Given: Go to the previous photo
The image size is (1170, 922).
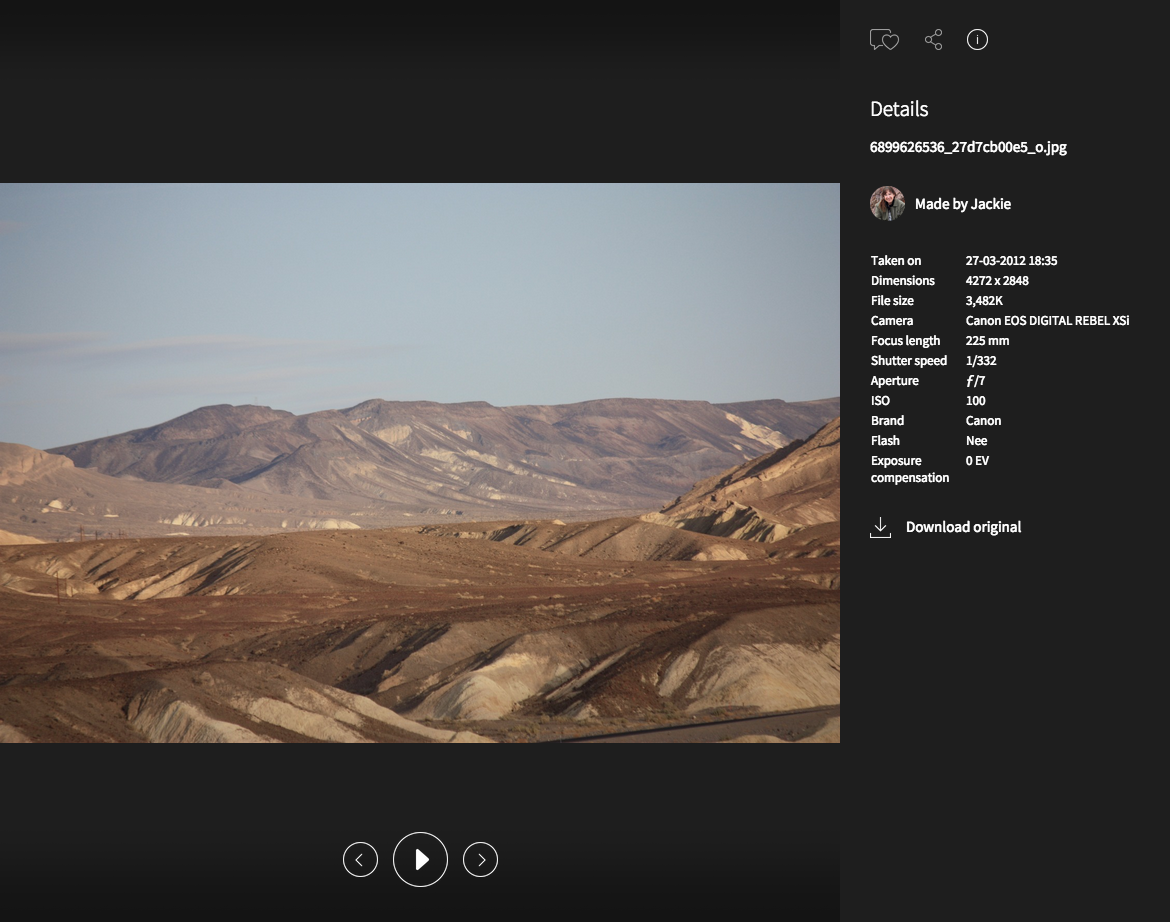Looking at the screenshot, I should [360, 859].
